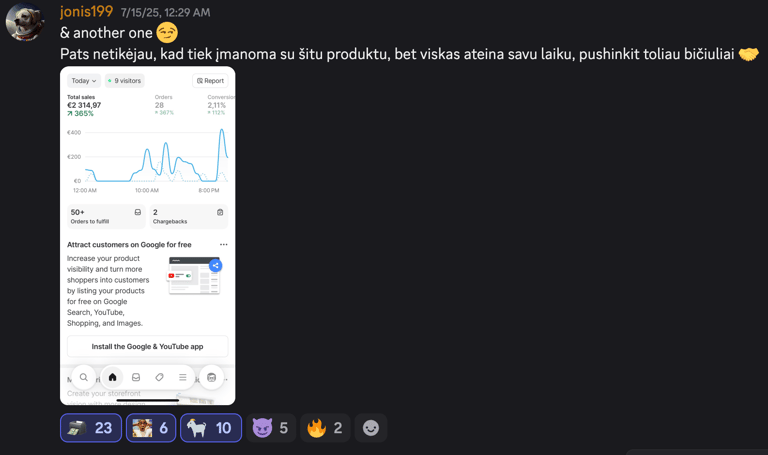Select the Home tab icon
This screenshot has height=455, width=768.
(x=112, y=377)
